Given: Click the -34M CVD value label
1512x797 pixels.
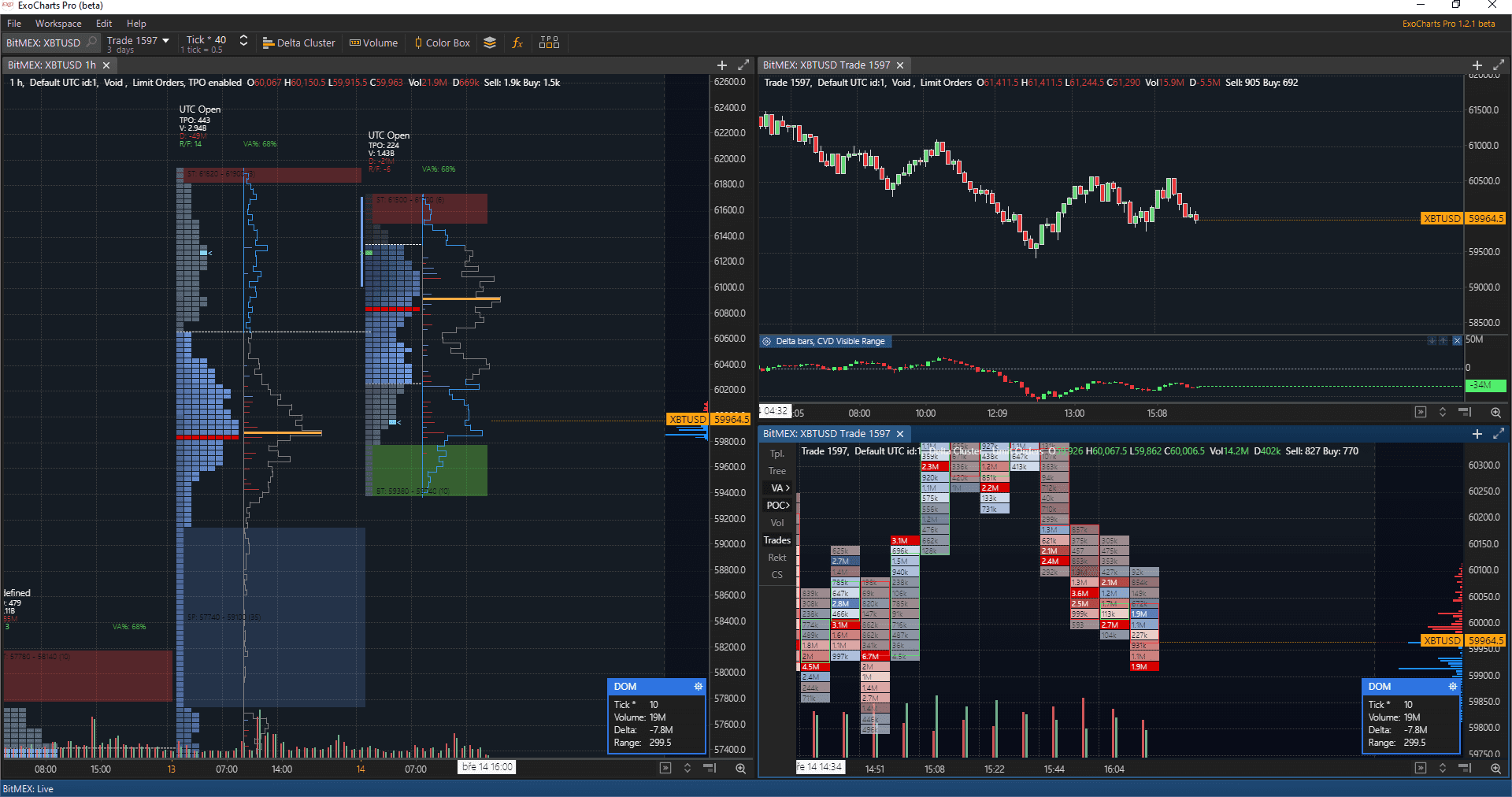Looking at the screenshot, I should click(1485, 385).
